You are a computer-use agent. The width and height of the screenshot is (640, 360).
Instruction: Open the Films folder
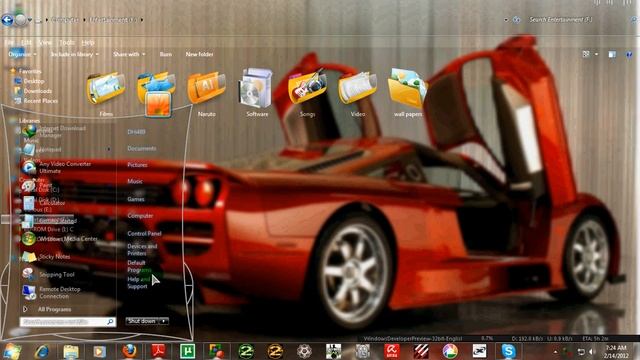[106, 94]
